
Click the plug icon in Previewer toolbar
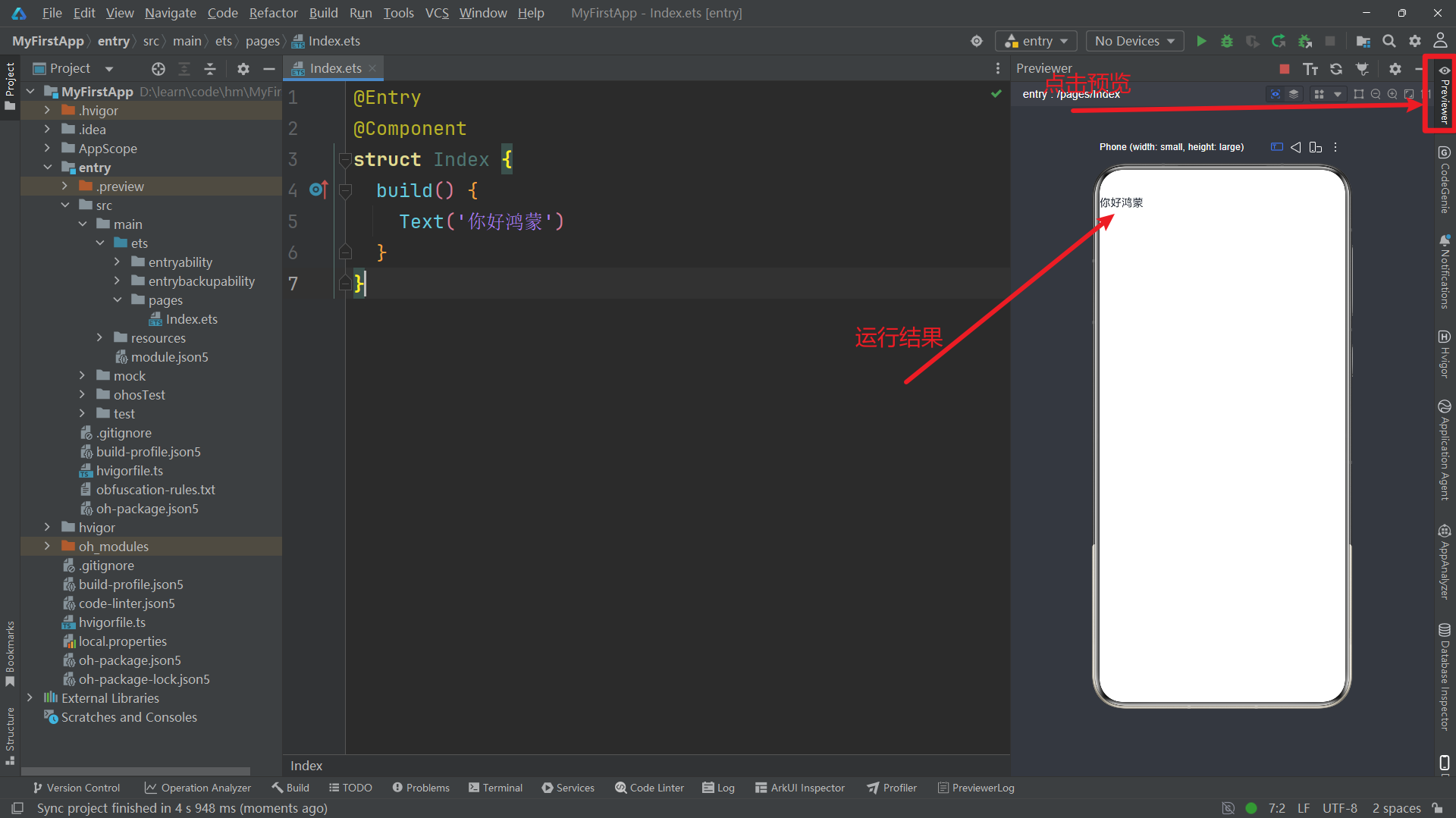click(1363, 69)
